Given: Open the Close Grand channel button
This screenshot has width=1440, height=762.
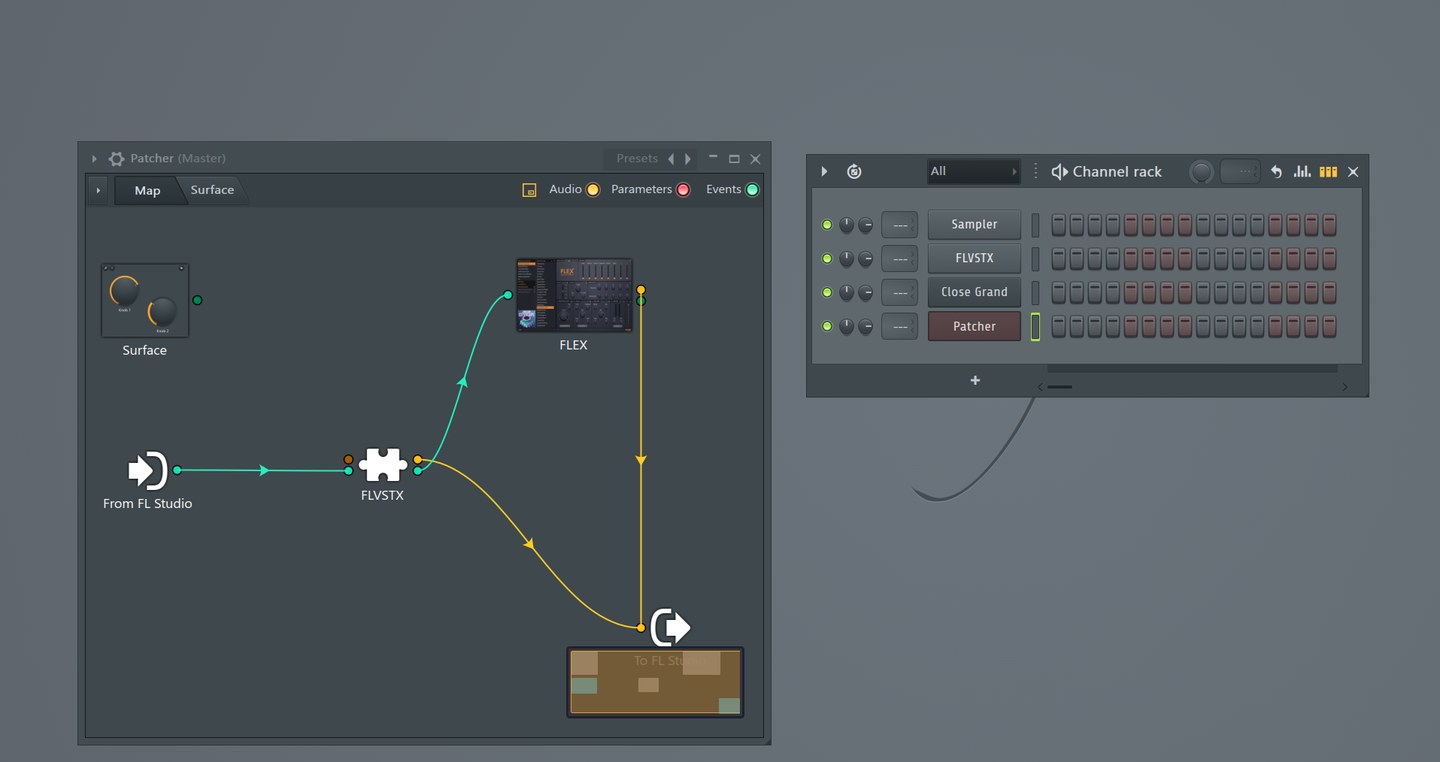Looking at the screenshot, I should pyautogui.click(x=974, y=293).
